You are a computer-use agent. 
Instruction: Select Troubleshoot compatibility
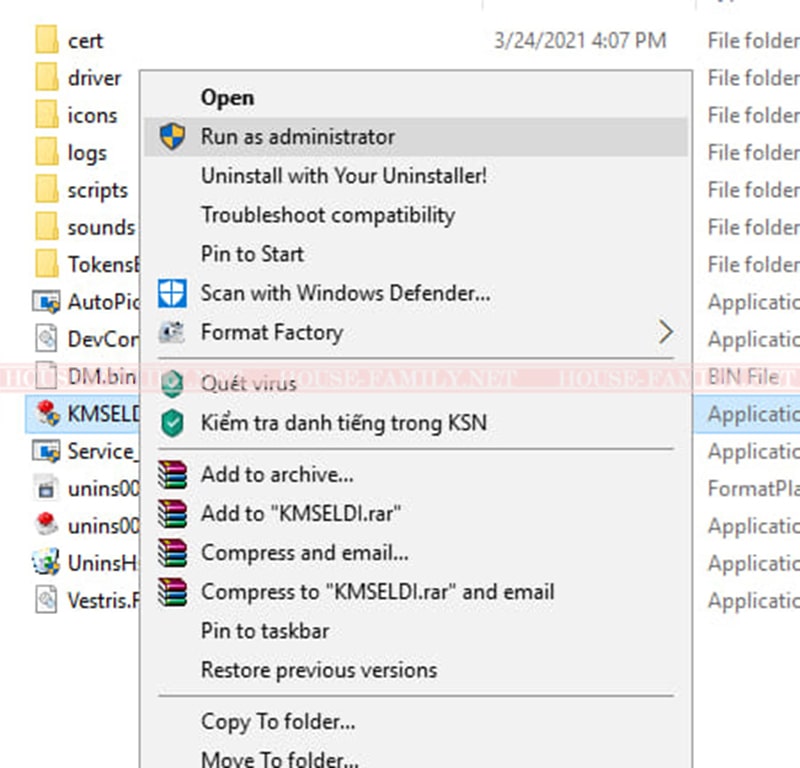[327, 215]
